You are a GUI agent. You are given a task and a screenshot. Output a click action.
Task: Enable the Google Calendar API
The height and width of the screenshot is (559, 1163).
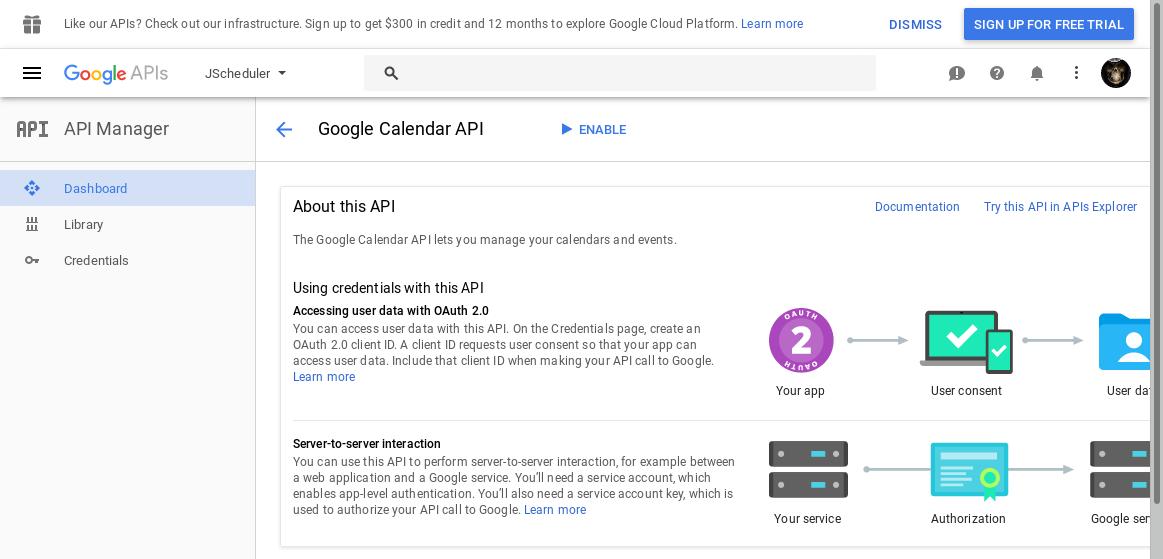[593, 130]
